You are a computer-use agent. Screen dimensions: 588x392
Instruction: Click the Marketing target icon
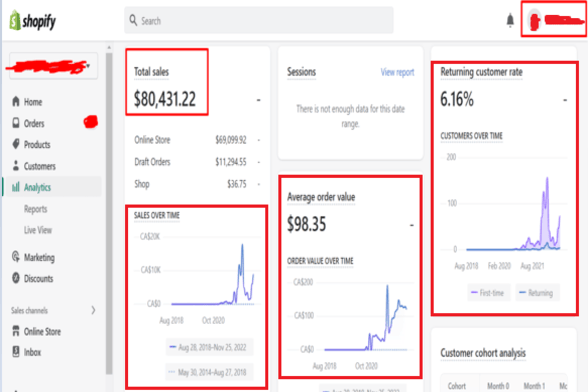coord(16,257)
